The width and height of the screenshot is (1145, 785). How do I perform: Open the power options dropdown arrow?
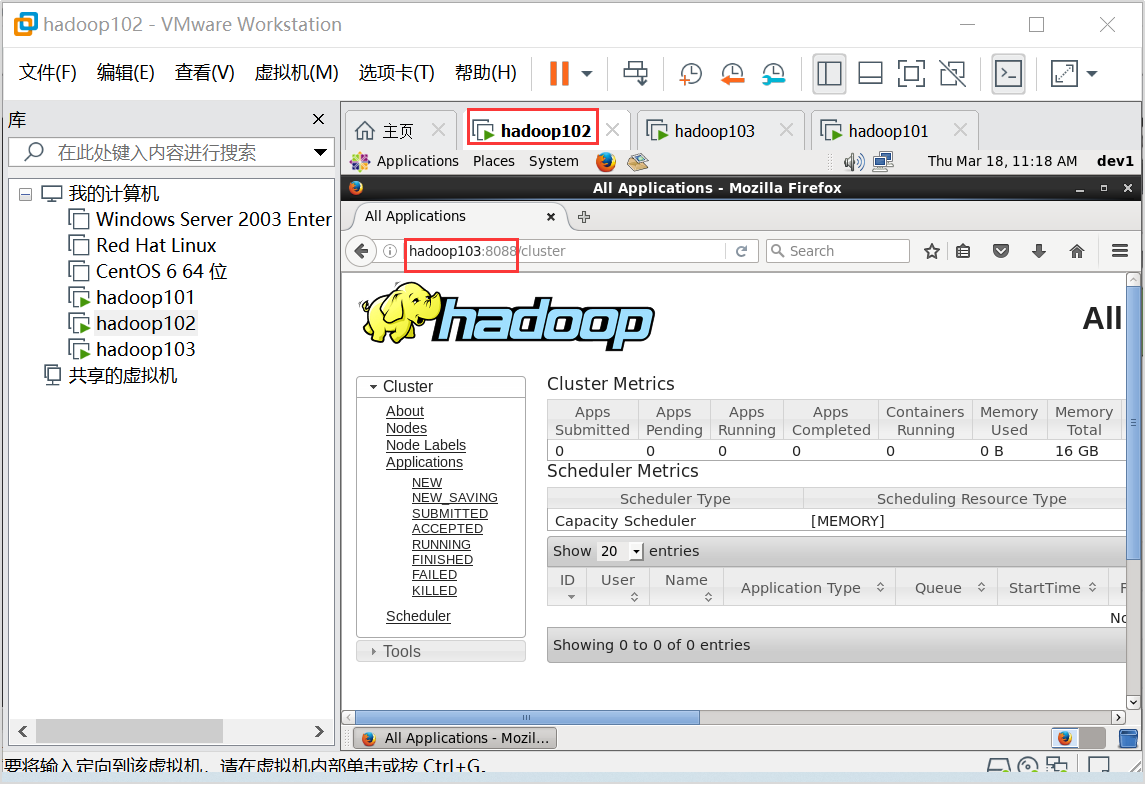[586, 74]
